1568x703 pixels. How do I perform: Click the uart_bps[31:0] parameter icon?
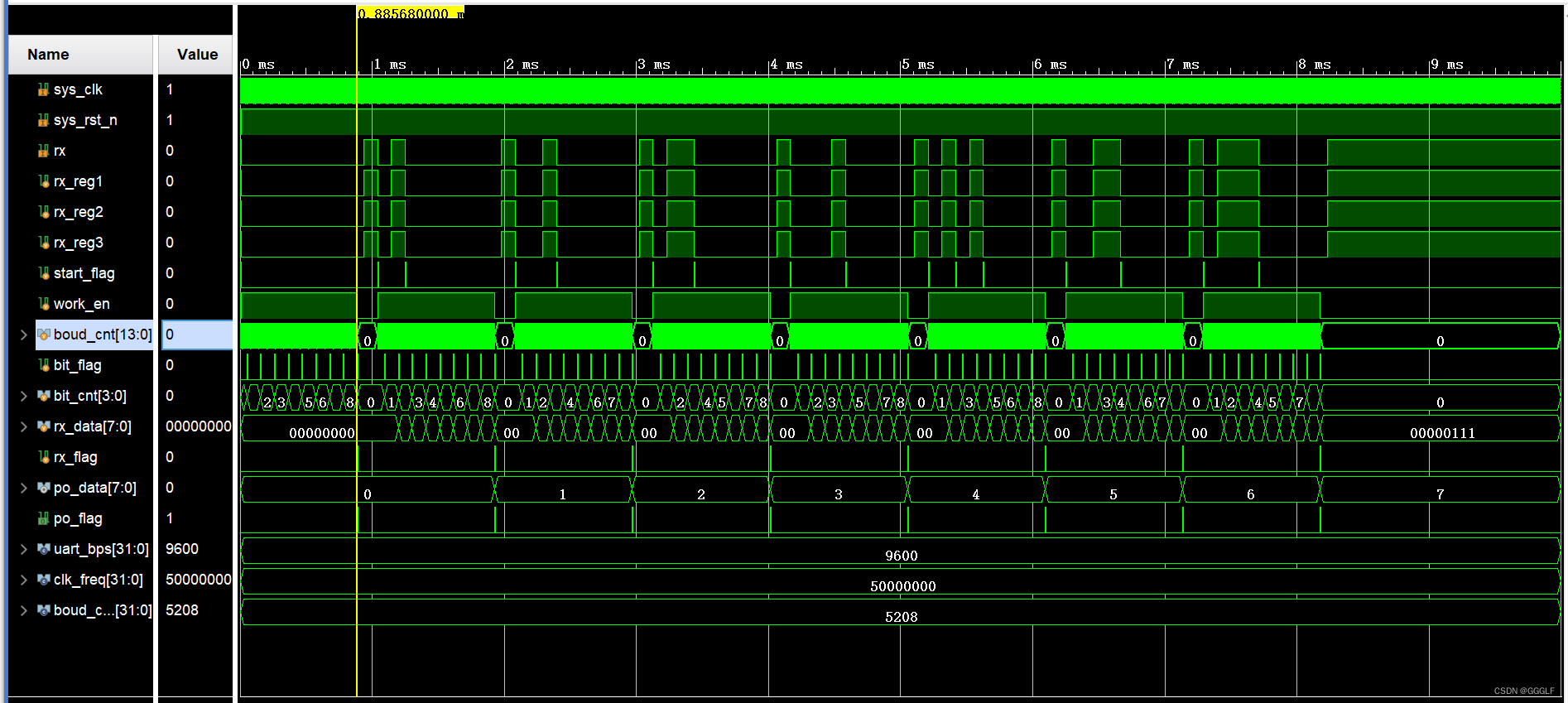[44, 549]
